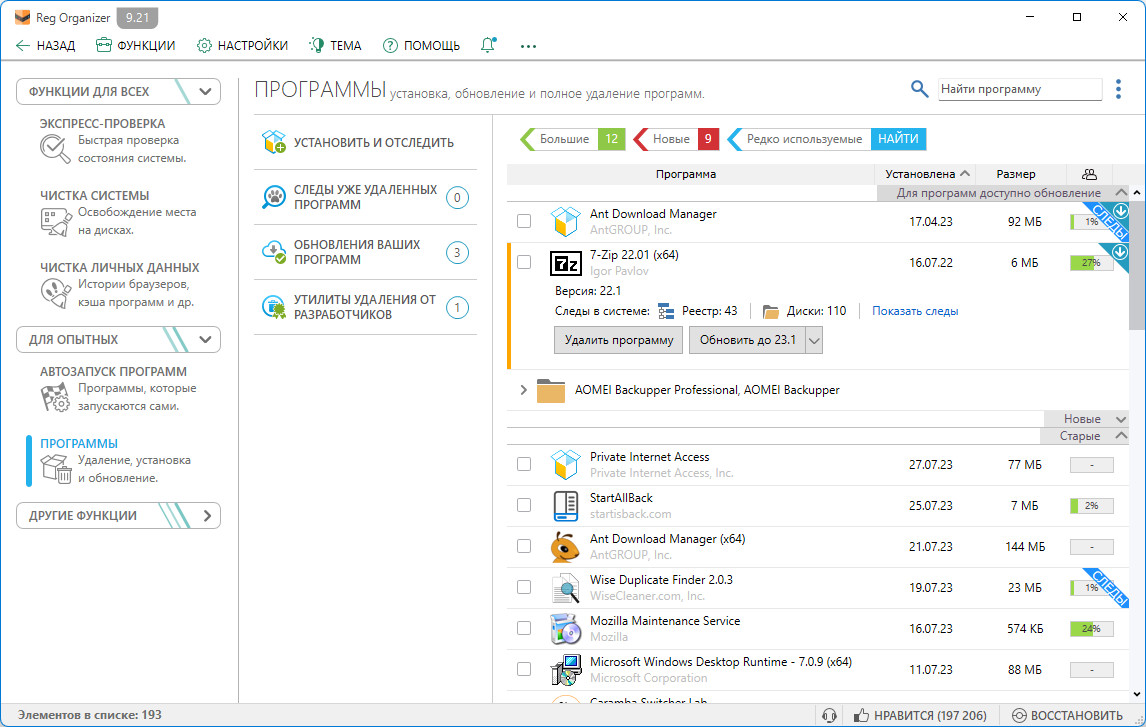Click the НРАВИТСЯ like button

coord(919,715)
